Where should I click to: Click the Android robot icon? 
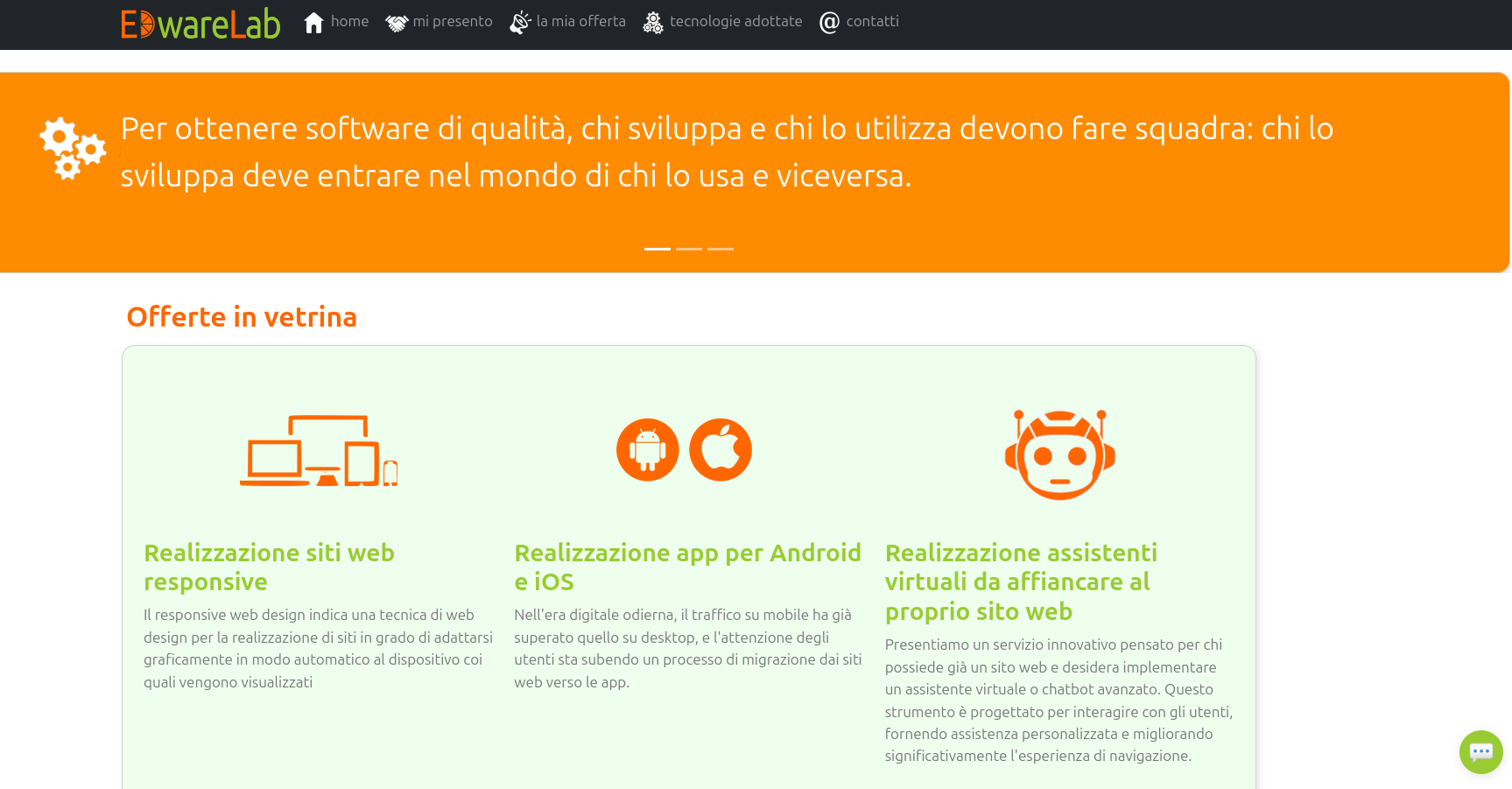[x=648, y=450]
